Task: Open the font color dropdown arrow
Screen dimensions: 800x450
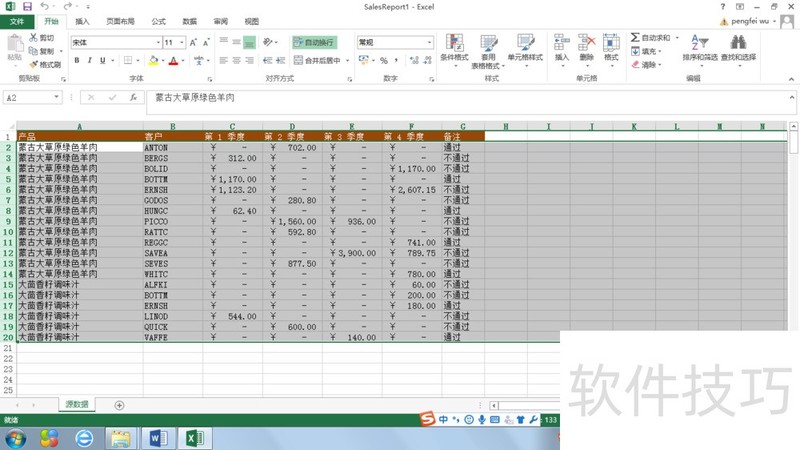Action: click(183, 61)
